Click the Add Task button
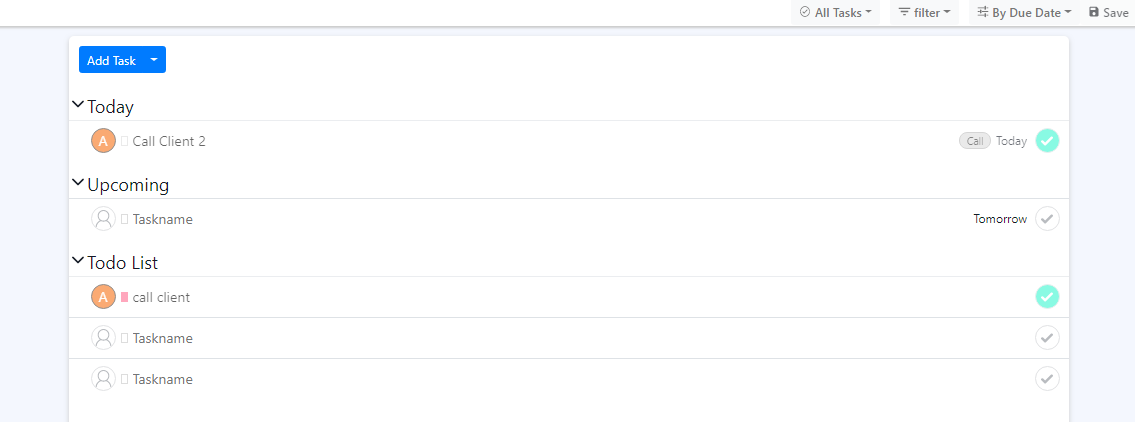Screen dimensions: 1135x422 click(x=111, y=60)
